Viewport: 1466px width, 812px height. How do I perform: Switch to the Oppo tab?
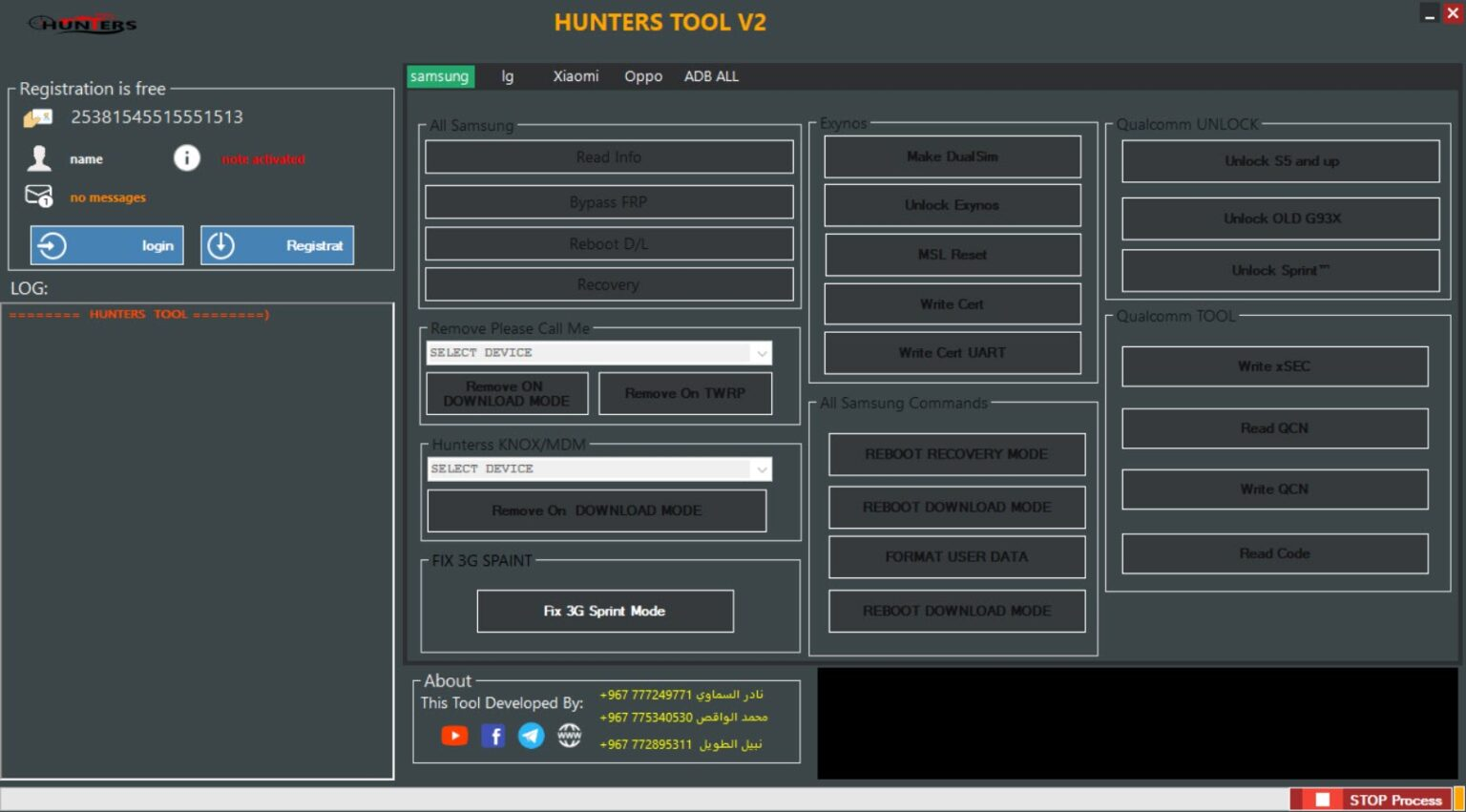[643, 76]
